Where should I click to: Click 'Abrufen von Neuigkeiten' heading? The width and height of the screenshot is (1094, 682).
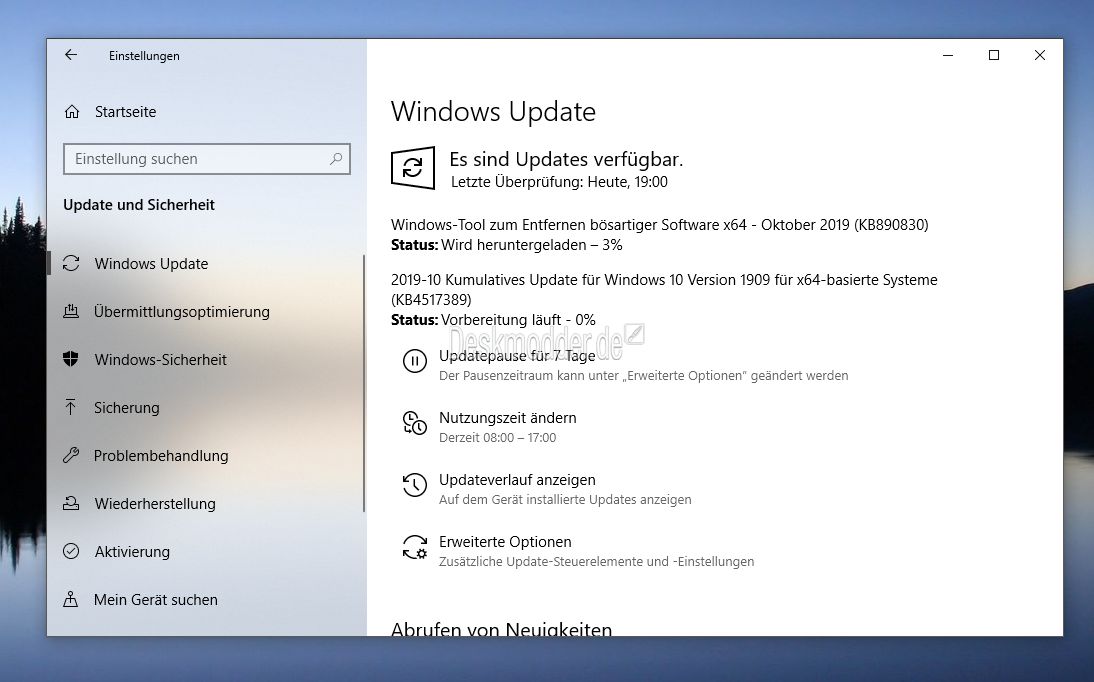click(501, 628)
